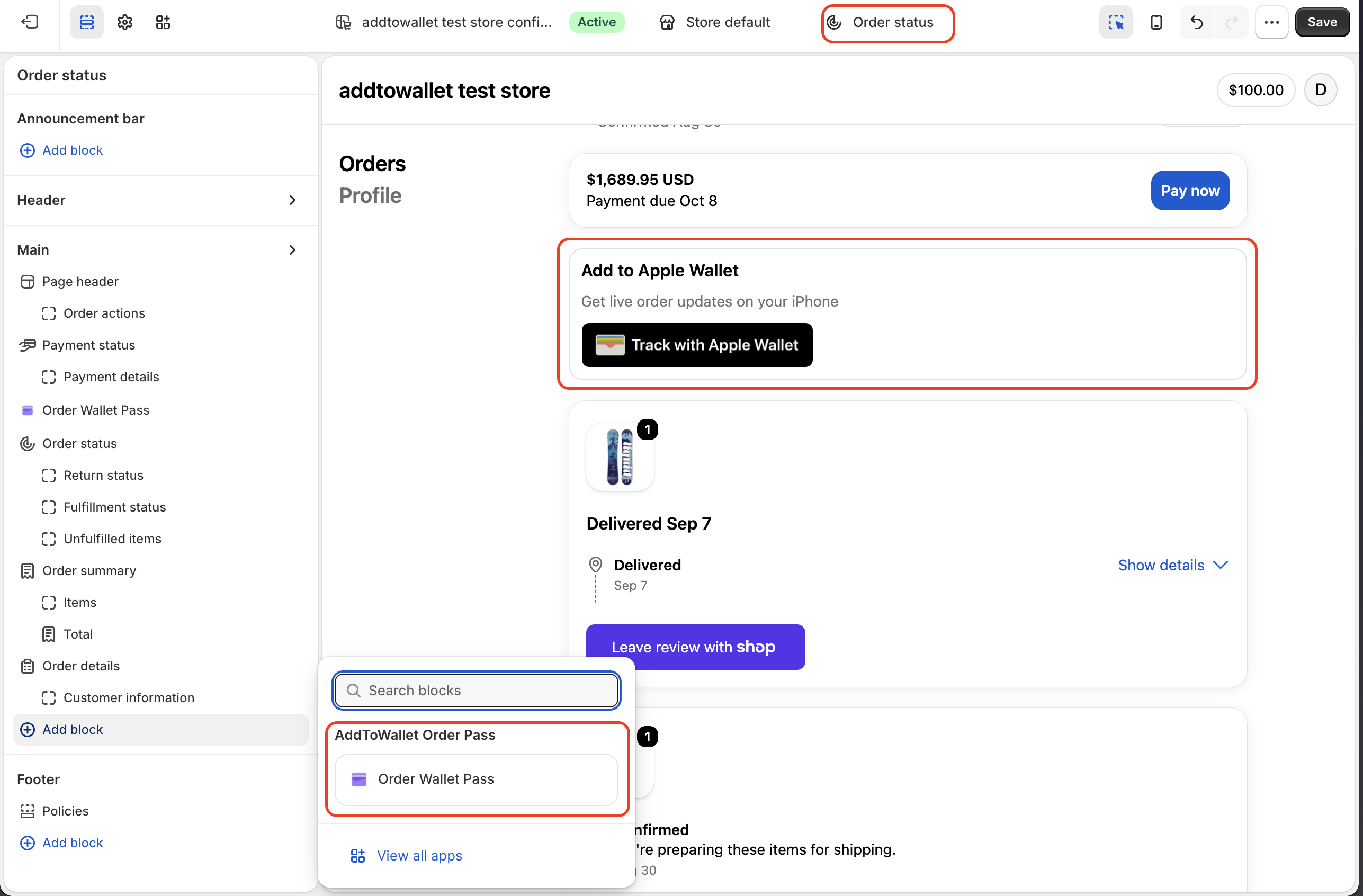Select Payment status in the sidebar

(89, 345)
